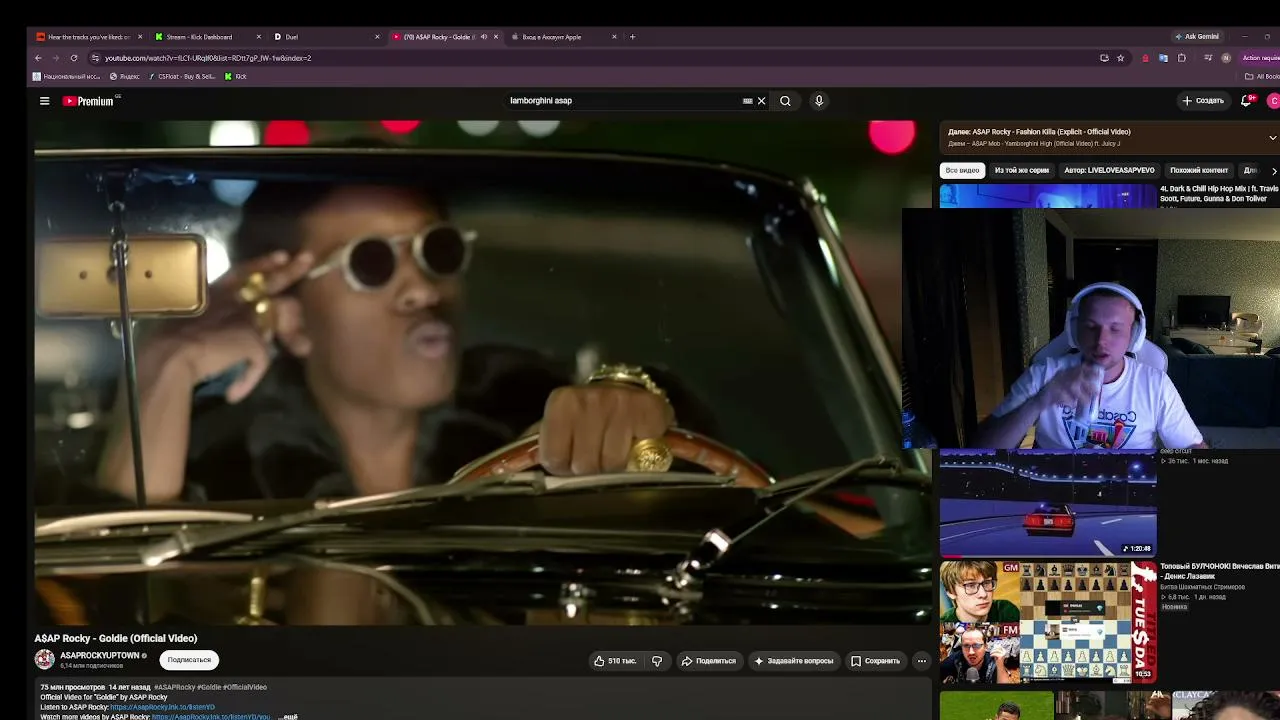
Task: Clear the search query with the X
Action: click(761, 101)
